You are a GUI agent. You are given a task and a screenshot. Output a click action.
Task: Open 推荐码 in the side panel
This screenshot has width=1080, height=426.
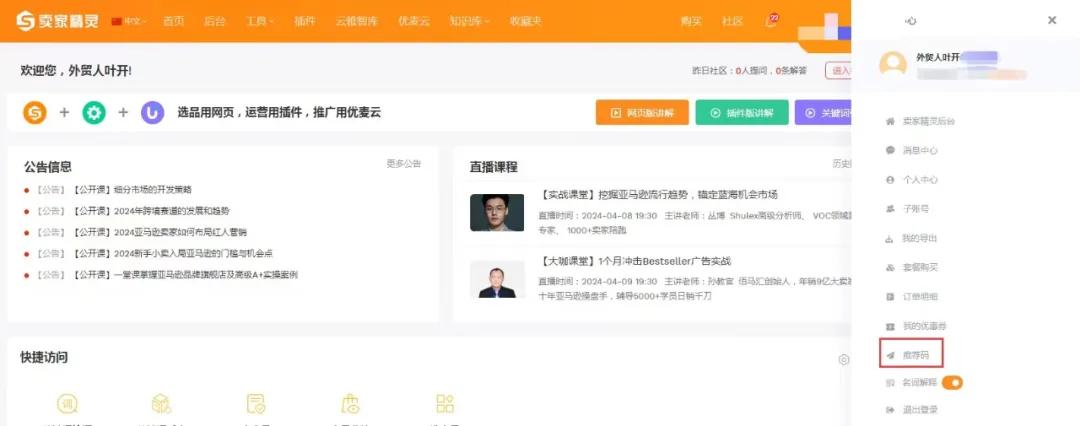click(x=915, y=355)
